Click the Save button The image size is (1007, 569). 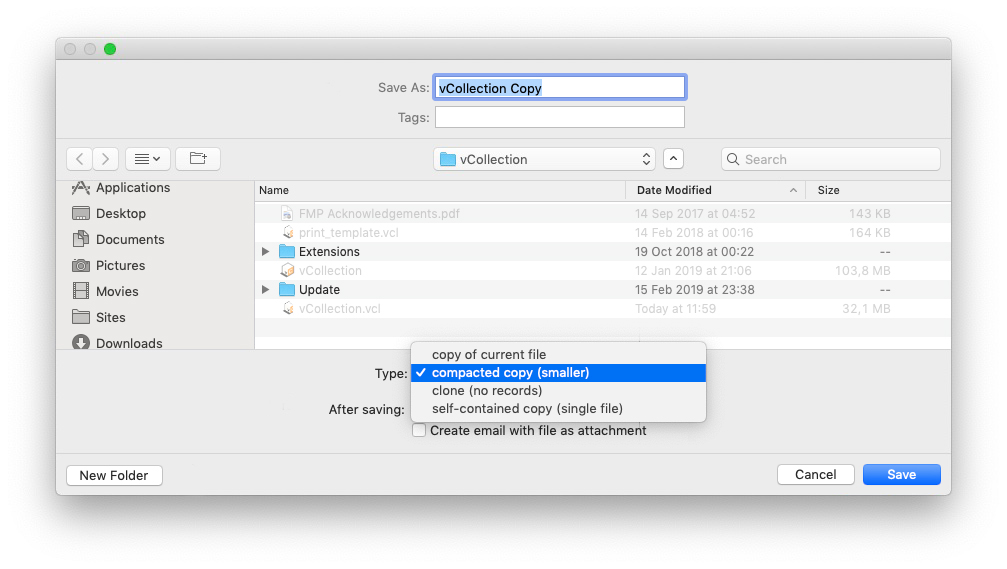coord(901,475)
